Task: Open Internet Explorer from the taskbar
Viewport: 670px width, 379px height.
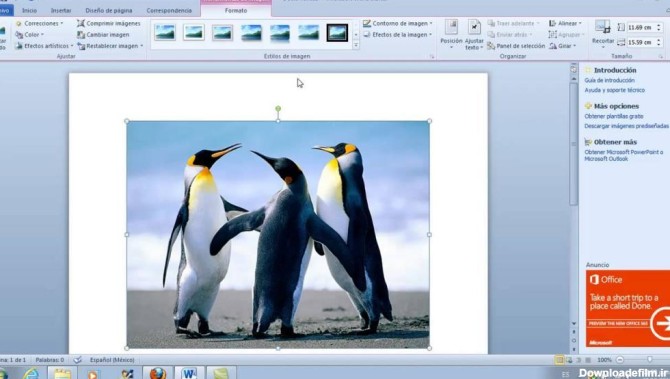Action: 31,373
